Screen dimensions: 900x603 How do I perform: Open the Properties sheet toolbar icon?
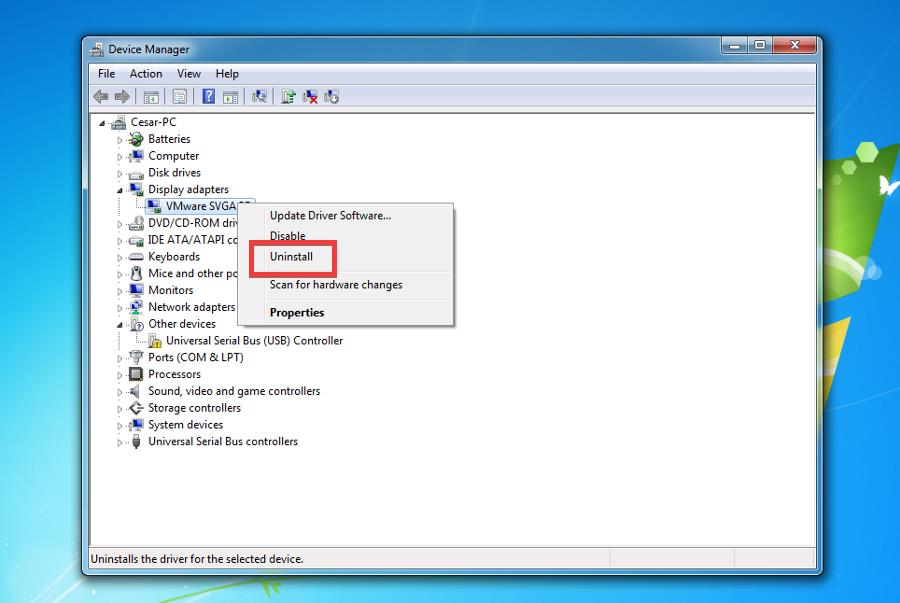[x=180, y=96]
